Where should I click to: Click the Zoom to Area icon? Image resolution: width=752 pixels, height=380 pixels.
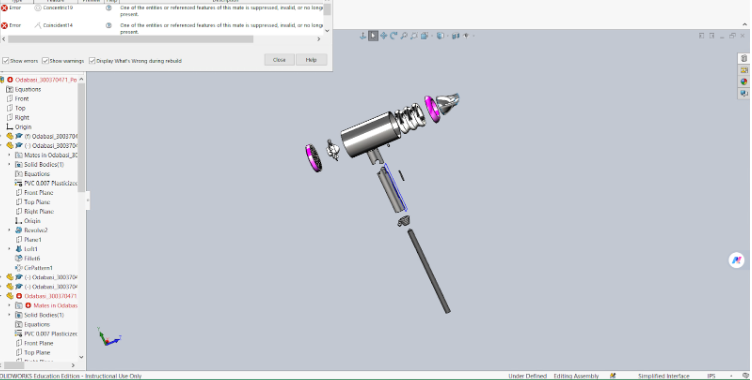414,36
